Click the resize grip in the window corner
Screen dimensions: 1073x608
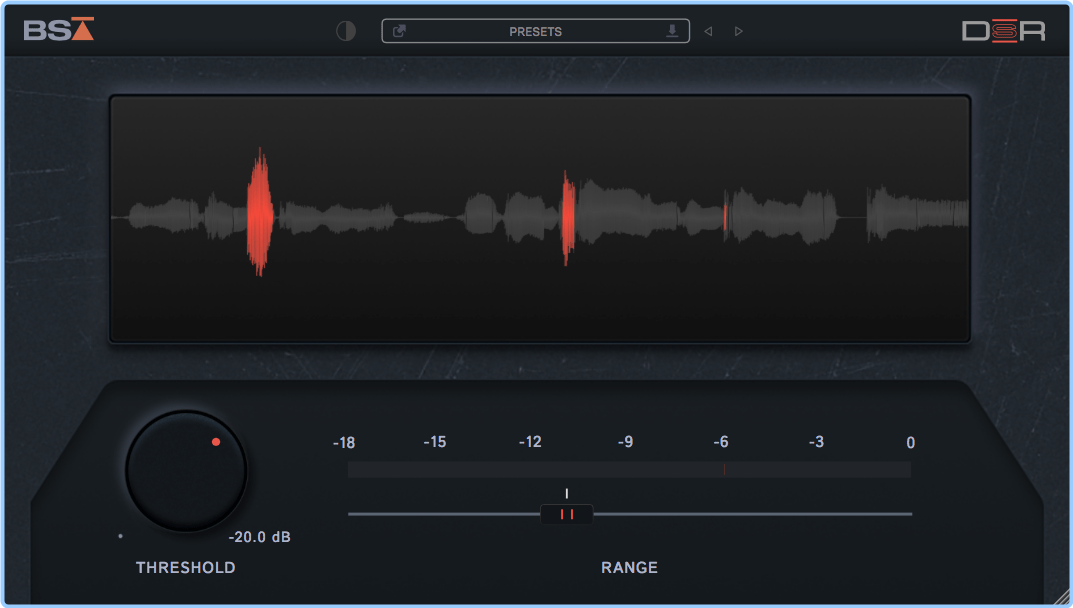(1061, 596)
